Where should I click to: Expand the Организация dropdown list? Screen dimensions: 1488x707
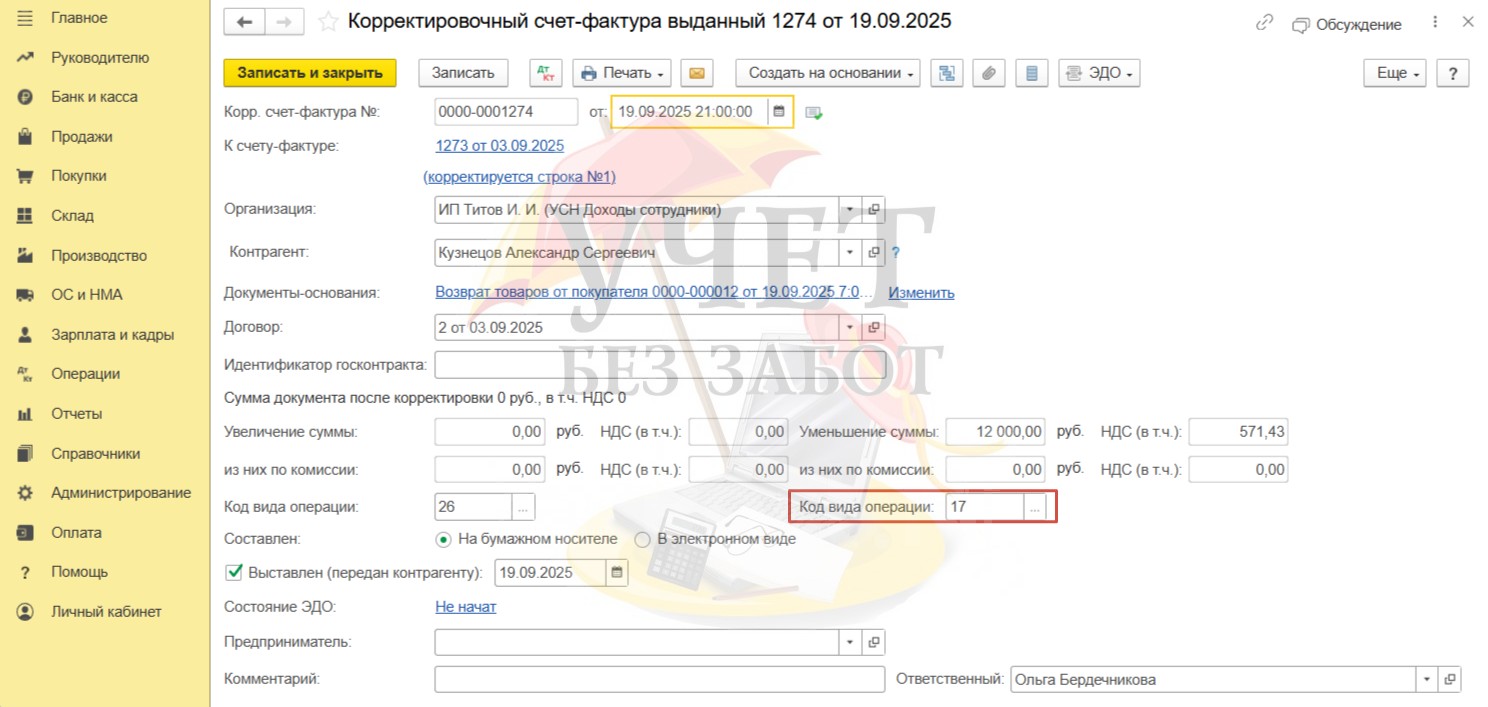click(x=849, y=210)
